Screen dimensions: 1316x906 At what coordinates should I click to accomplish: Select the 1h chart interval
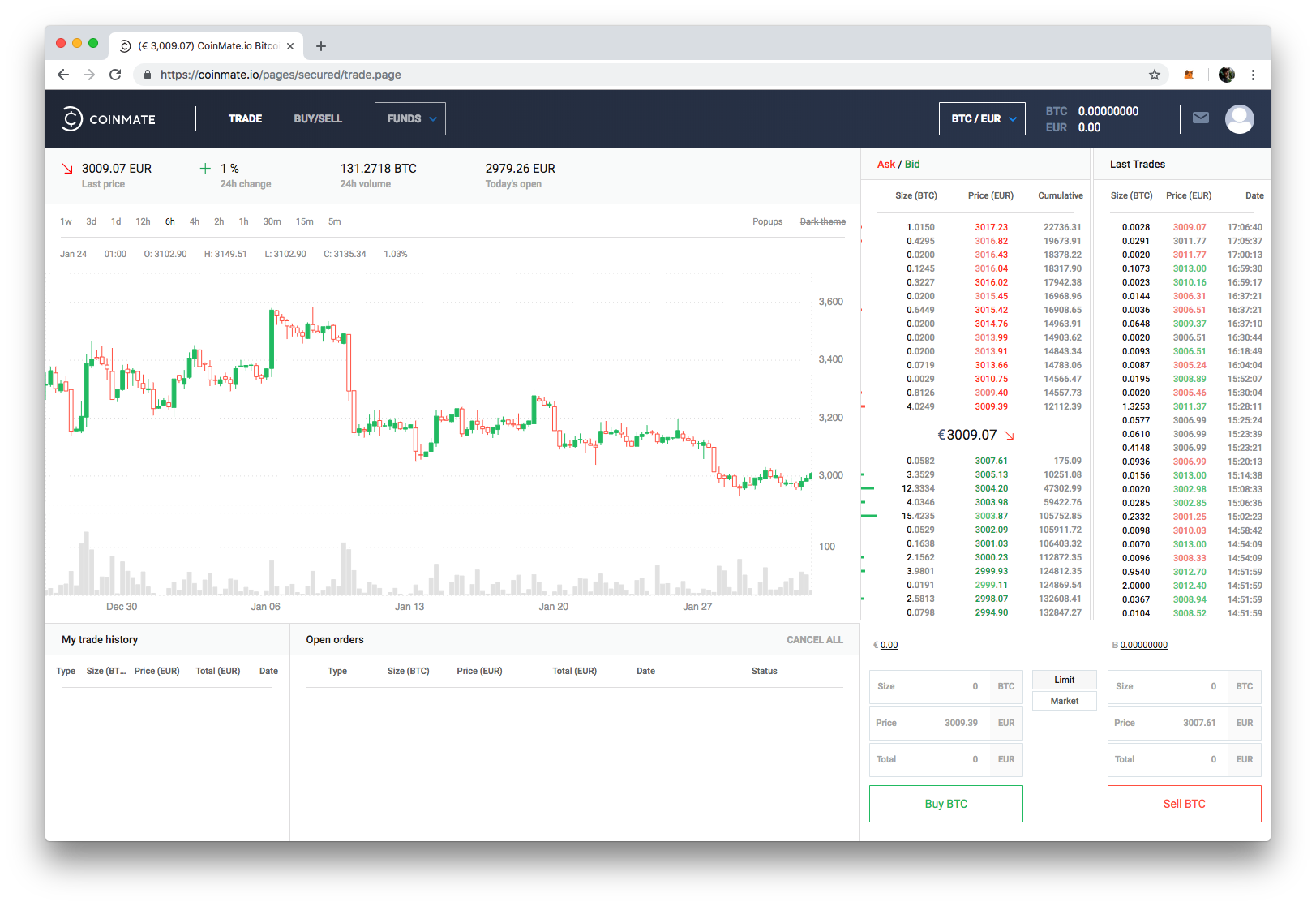pos(243,221)
